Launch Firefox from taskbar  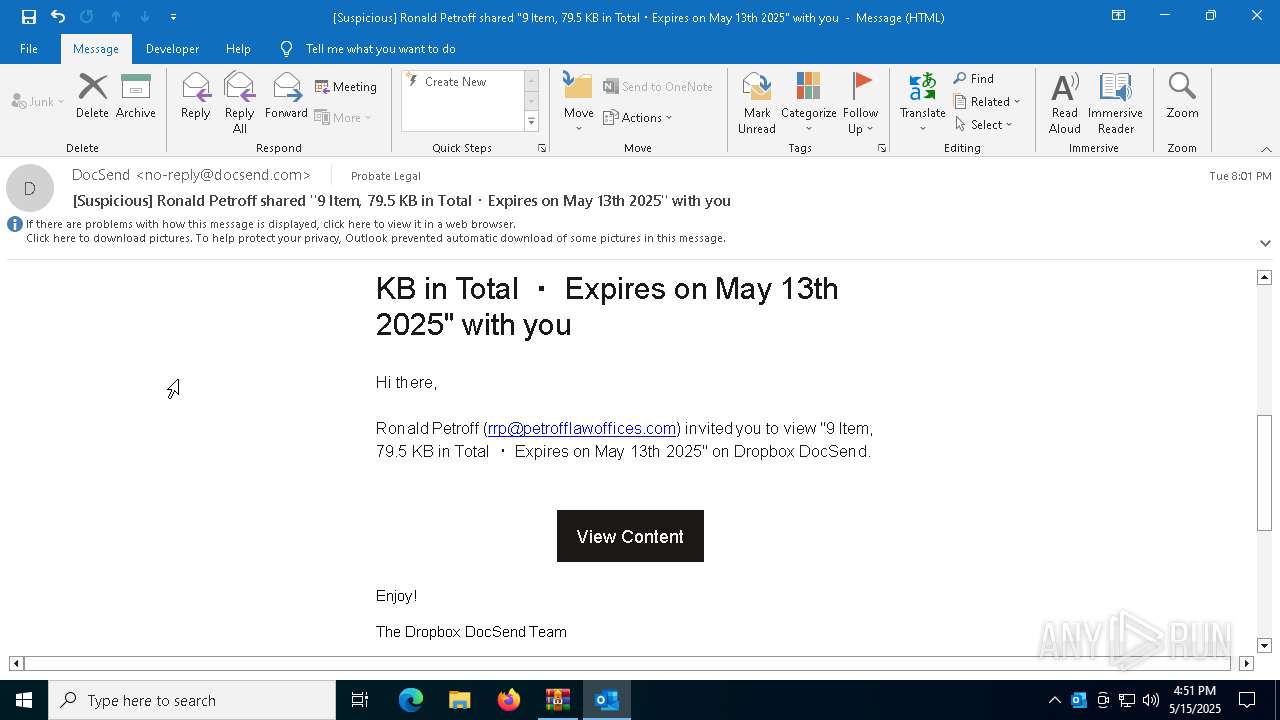pyautogui.click(x=509, y=700)
